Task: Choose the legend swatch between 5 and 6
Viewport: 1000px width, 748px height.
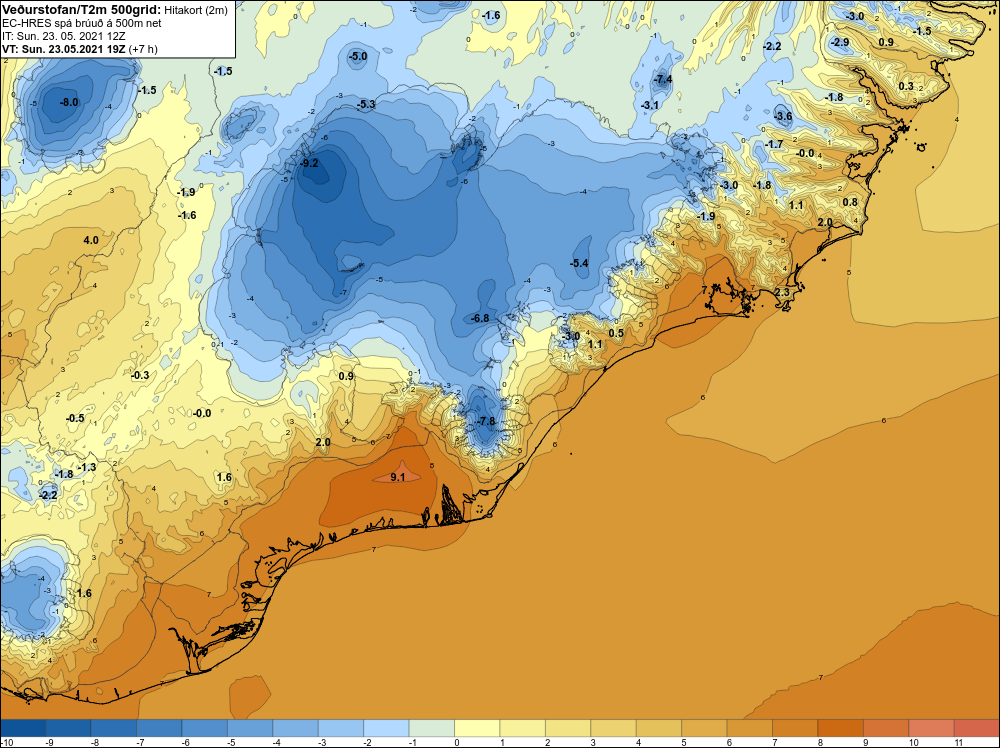Action: coord(704,728)
